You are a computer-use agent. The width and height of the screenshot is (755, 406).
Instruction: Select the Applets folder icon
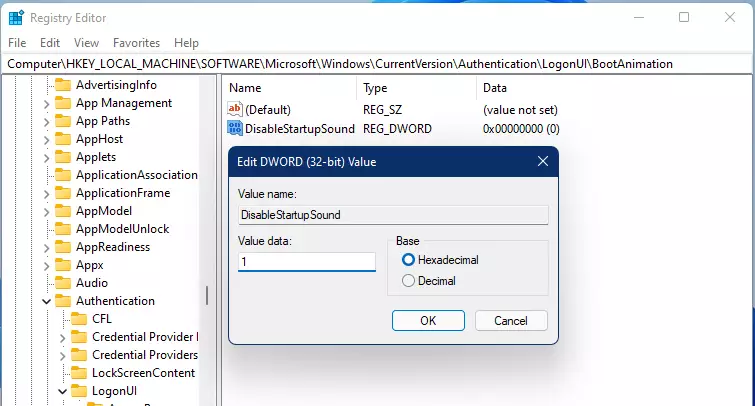coord(63,157)
